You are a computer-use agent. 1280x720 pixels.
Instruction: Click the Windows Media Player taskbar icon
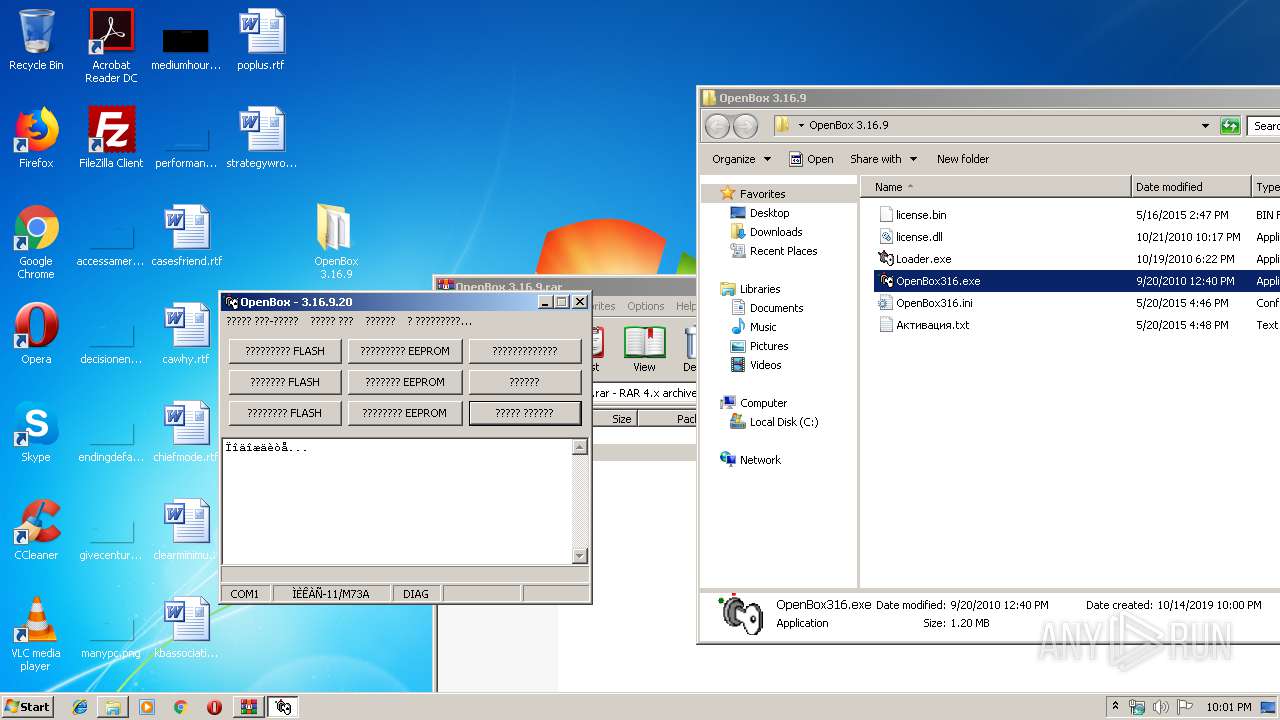tap(147, 707)
